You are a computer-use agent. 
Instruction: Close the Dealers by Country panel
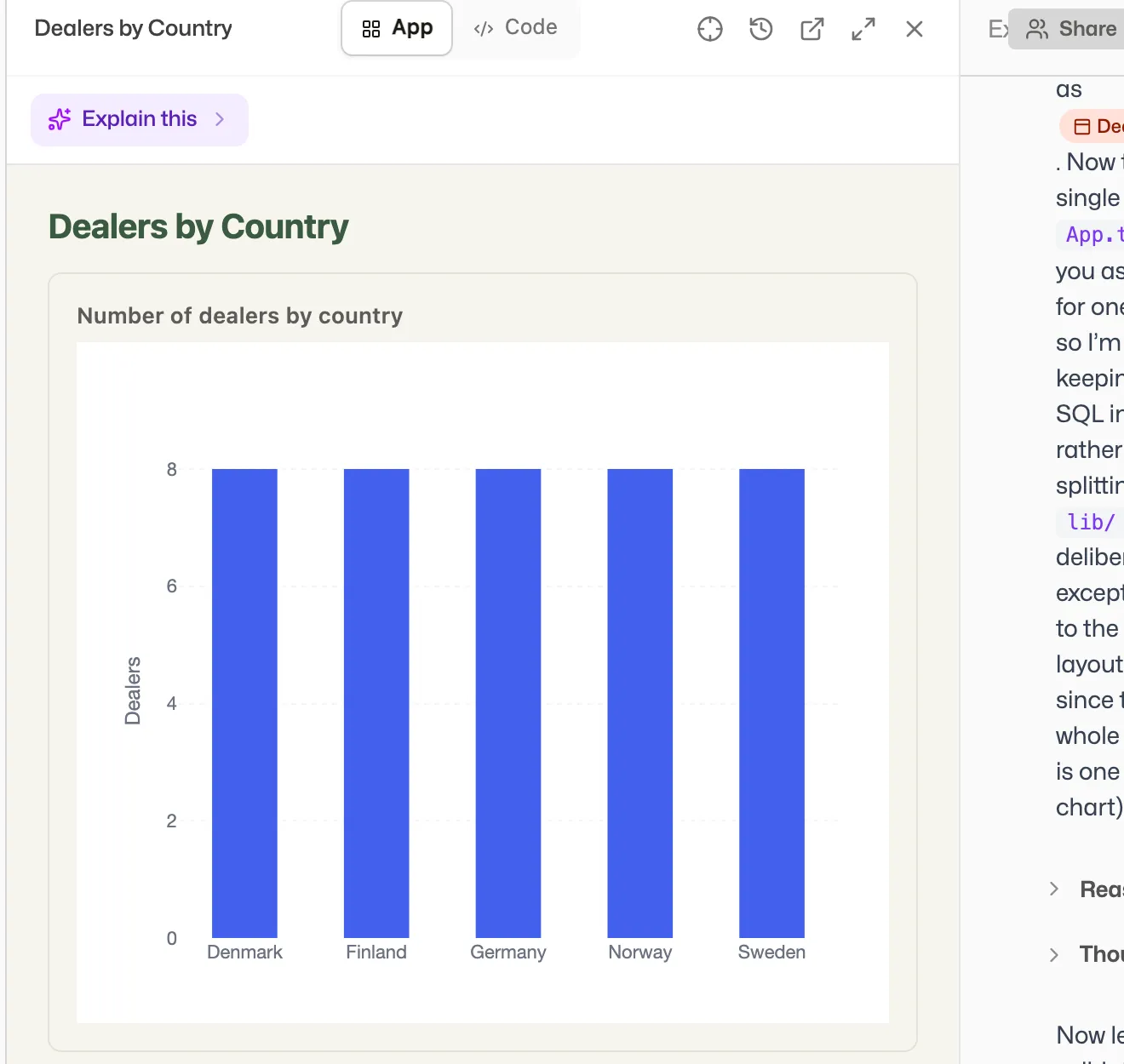(x=915, y=29)
